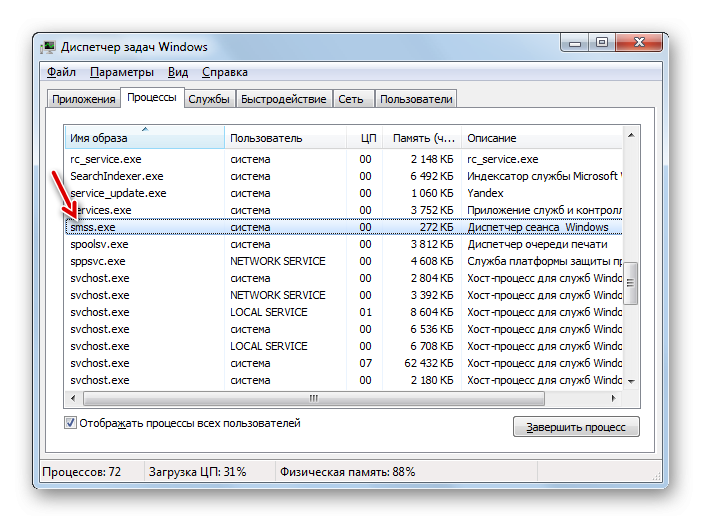Viewport: 702px width, 522px height.
Task: Go to the Пользователи tab
Action: pos(416,99)
